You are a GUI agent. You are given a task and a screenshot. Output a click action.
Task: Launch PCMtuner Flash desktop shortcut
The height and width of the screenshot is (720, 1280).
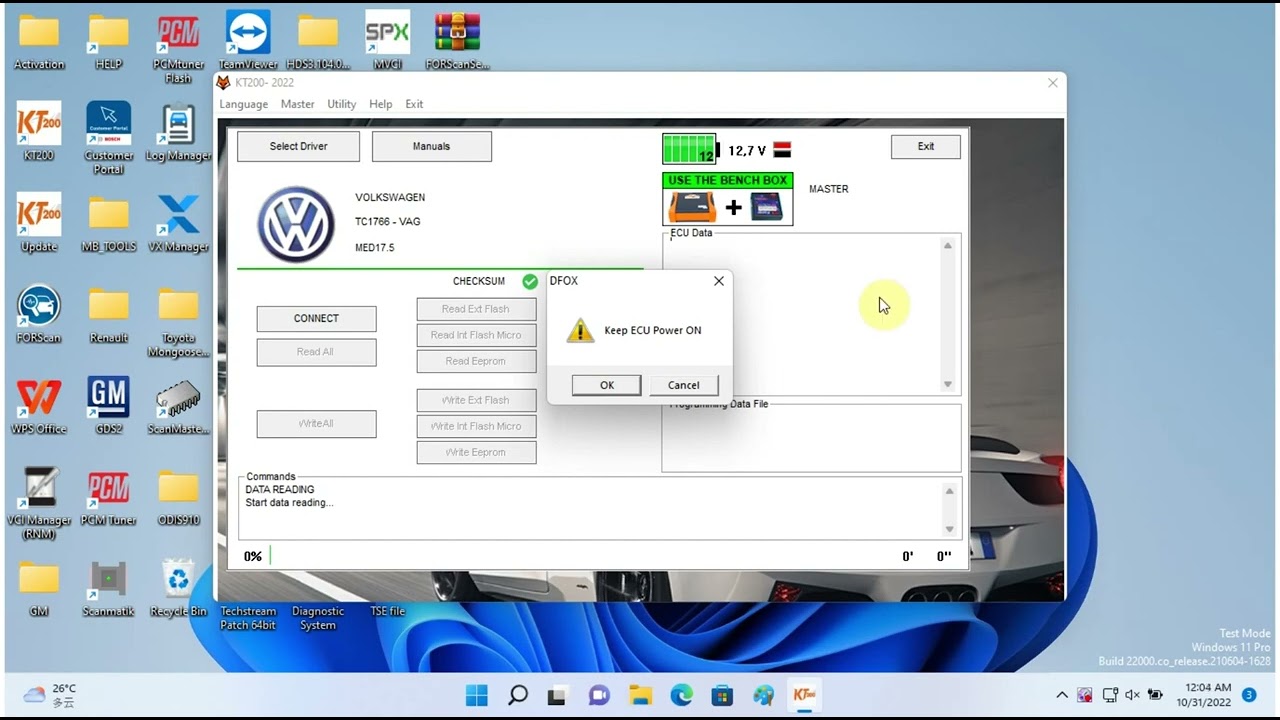click(178, 48)
